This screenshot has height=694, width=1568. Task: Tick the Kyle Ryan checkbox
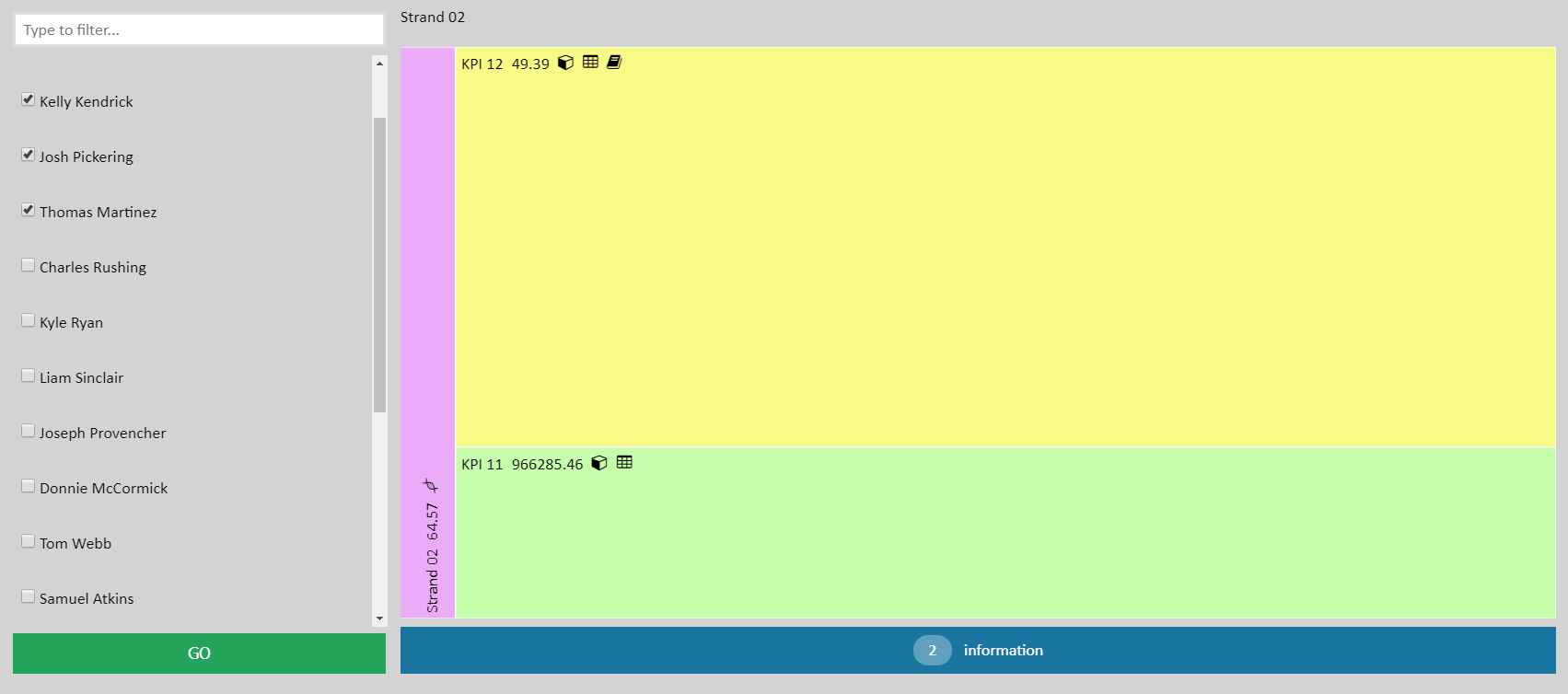(x=29, y=320)
